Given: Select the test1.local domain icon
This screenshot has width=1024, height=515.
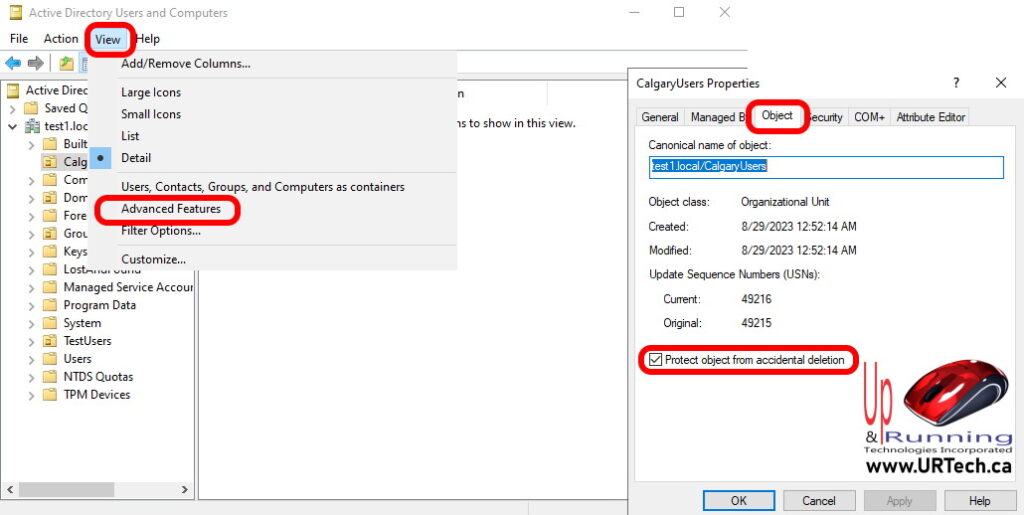Looking at the screenshot, I should click(32, 126).
